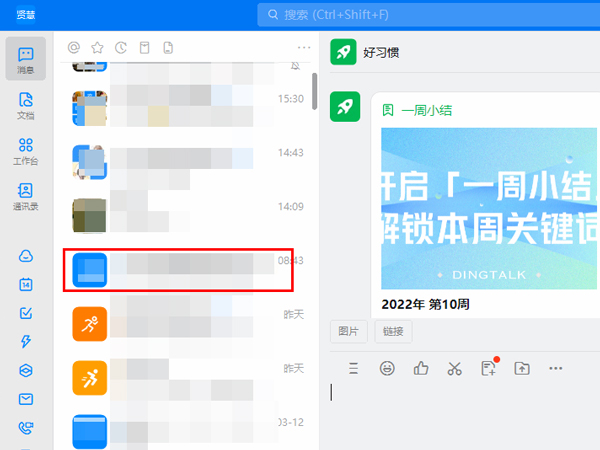Expand more options above conversation list
Viewport: 600px width, 450px height.
coord(304,47)
